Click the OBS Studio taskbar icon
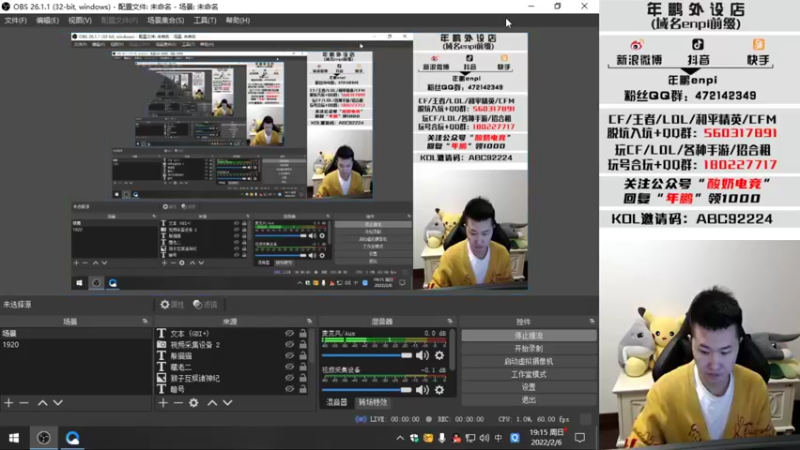 tap(44, 438)
